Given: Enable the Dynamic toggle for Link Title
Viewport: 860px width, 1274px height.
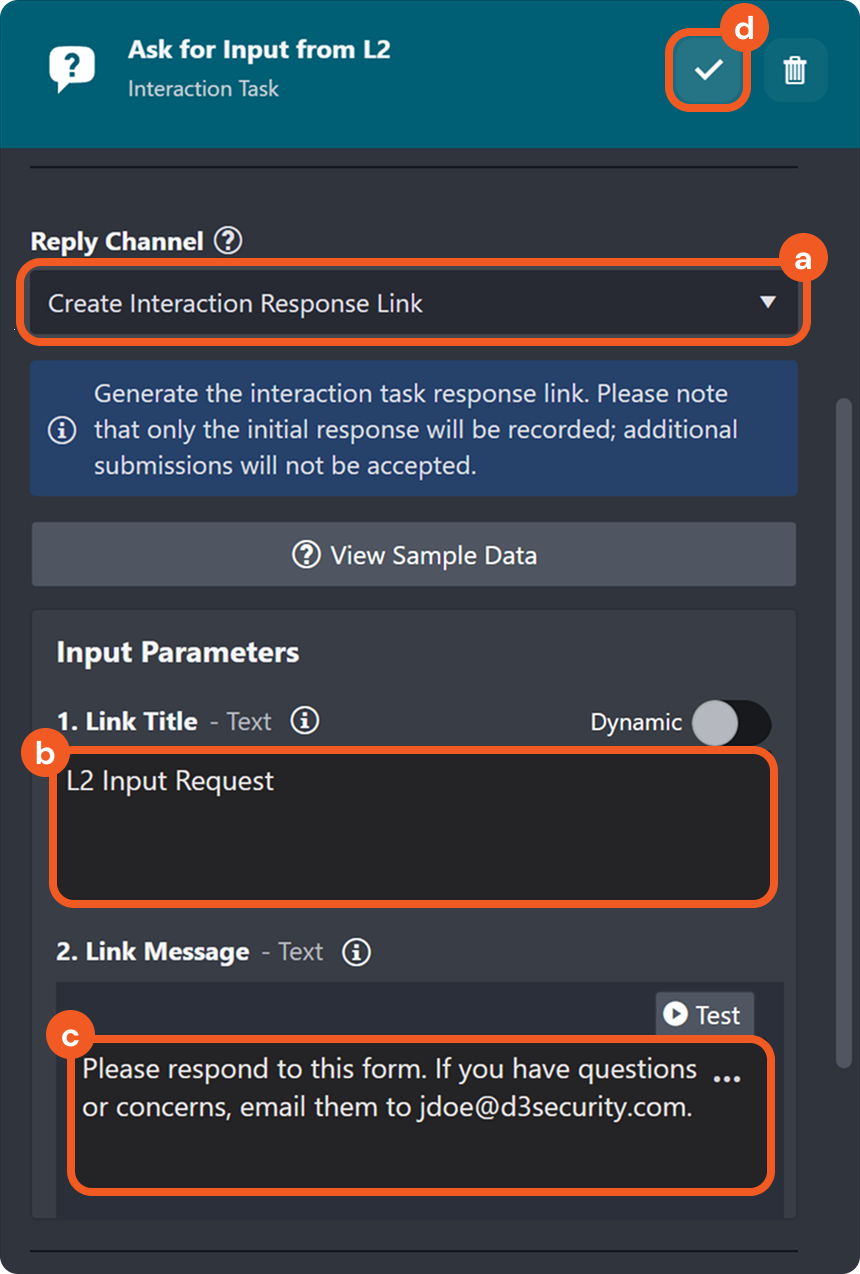Looking at the screenshot, I should pyautogui.click(x=731, y=723).
